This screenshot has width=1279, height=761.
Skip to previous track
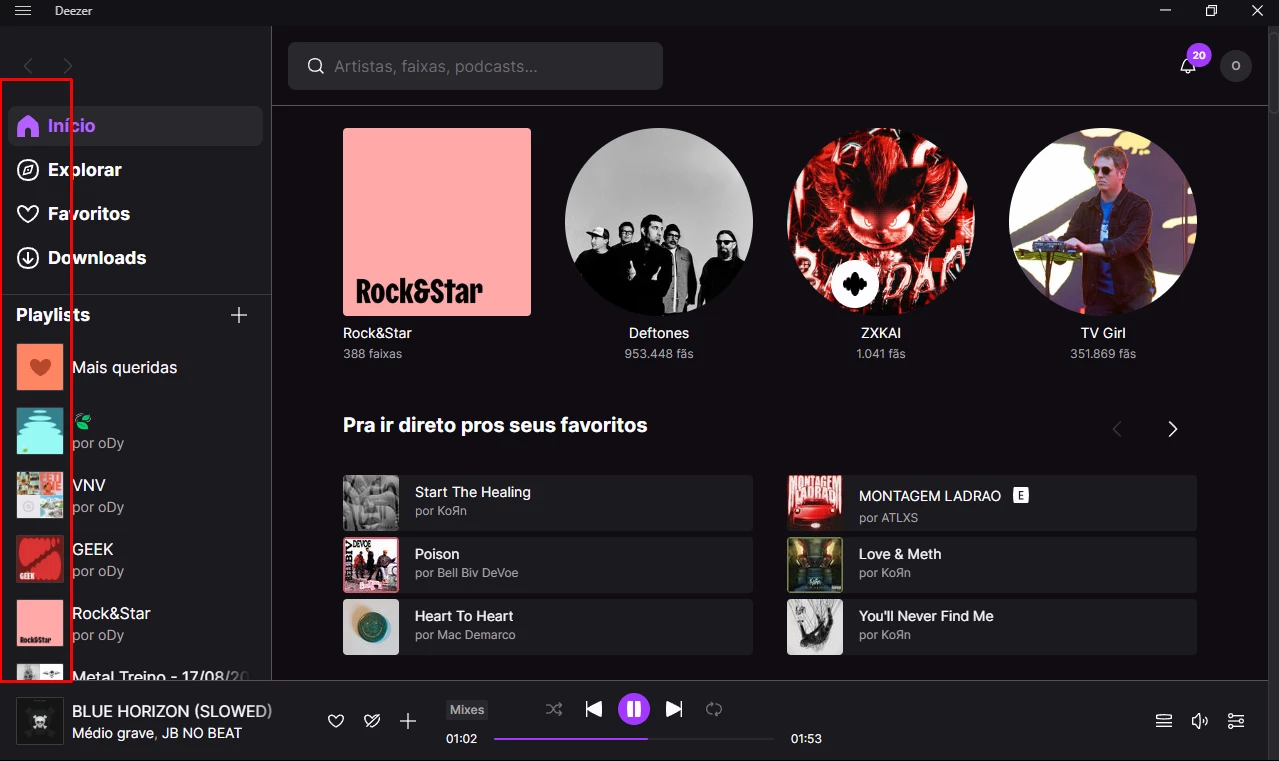594,709
